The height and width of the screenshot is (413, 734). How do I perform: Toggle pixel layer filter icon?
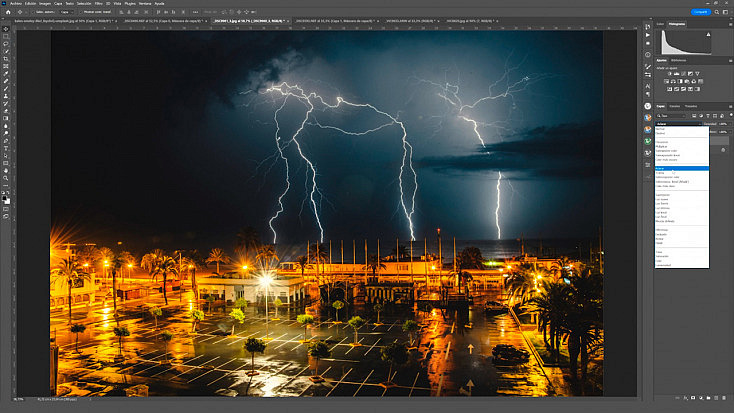point(694,116)
